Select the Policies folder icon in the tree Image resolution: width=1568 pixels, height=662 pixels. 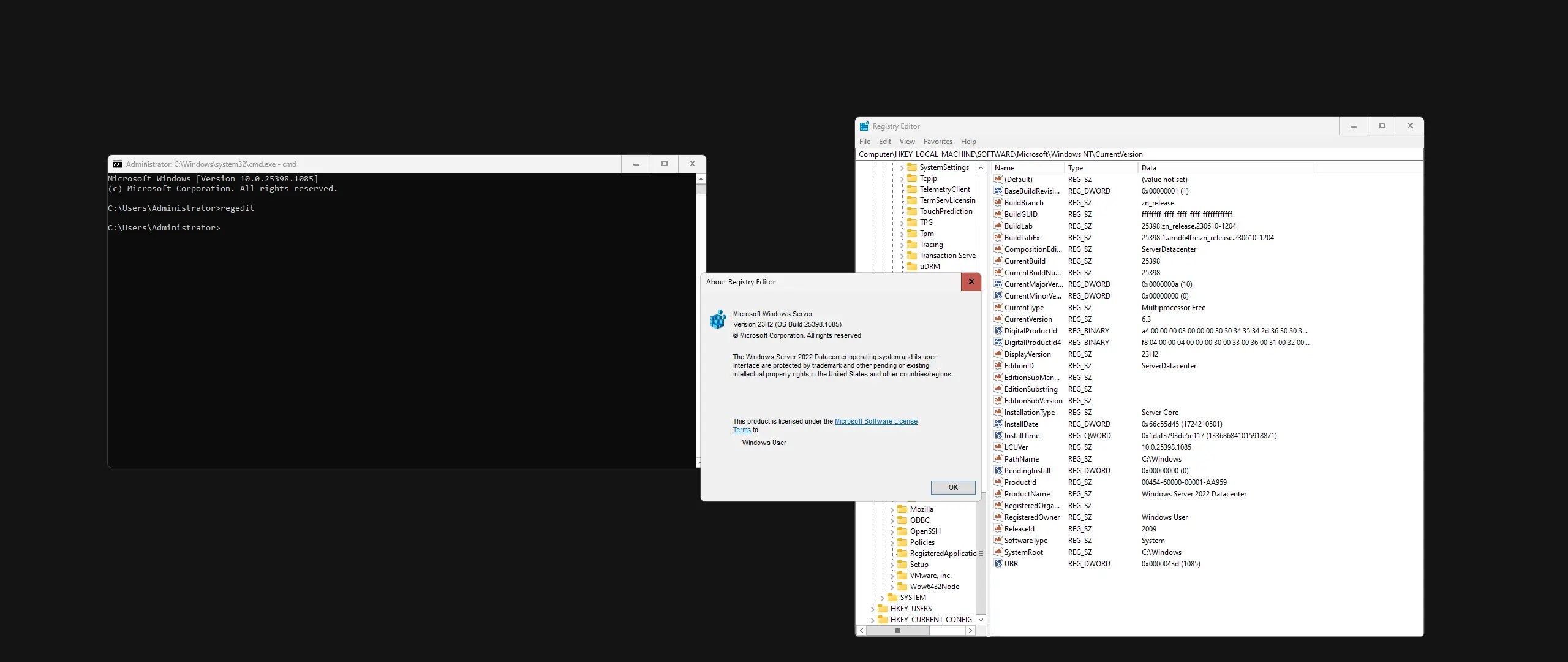902,542
